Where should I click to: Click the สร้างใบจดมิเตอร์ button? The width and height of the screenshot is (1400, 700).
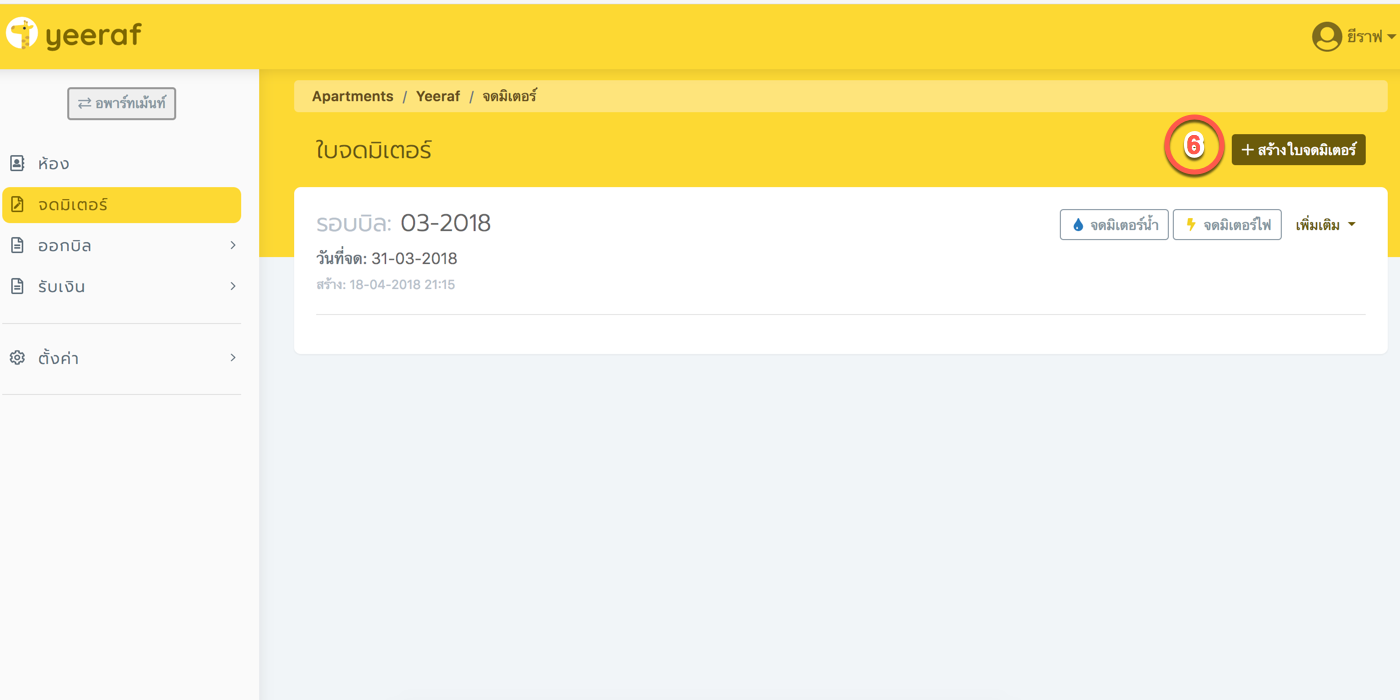(x=1298, y=150)
